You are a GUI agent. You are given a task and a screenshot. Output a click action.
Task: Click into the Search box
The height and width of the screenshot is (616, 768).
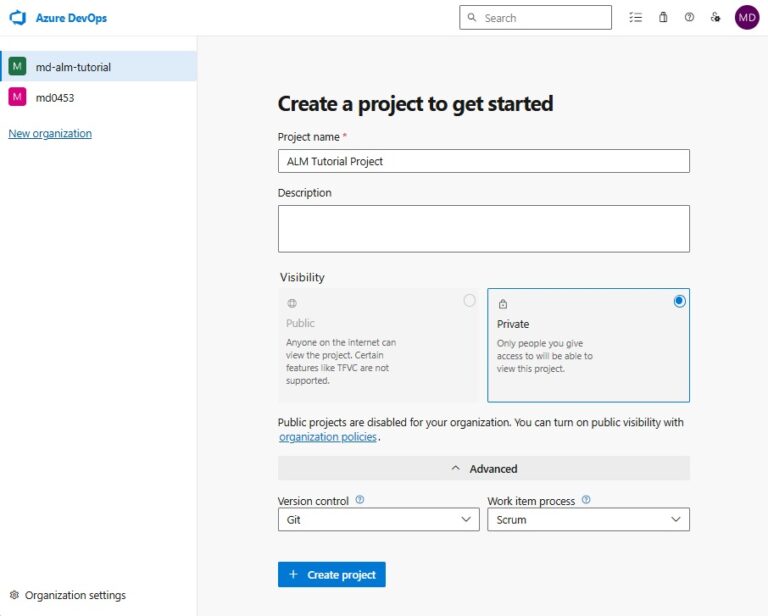tap(535, 18)
